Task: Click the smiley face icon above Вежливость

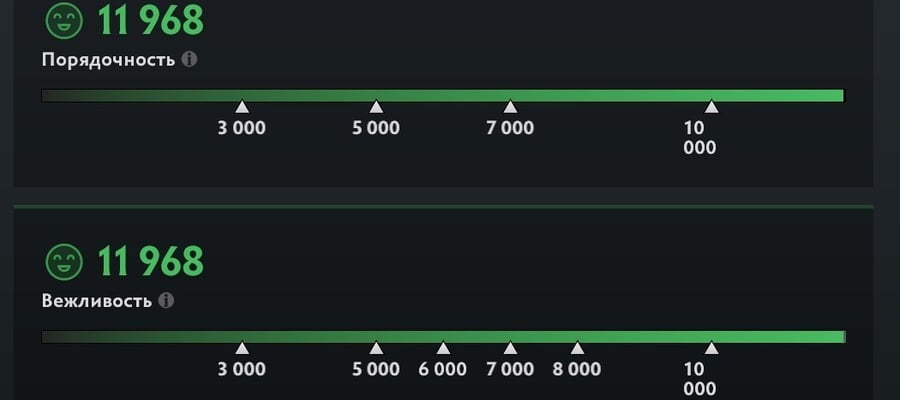Action: pyautogui.click(x=64, y=262)
